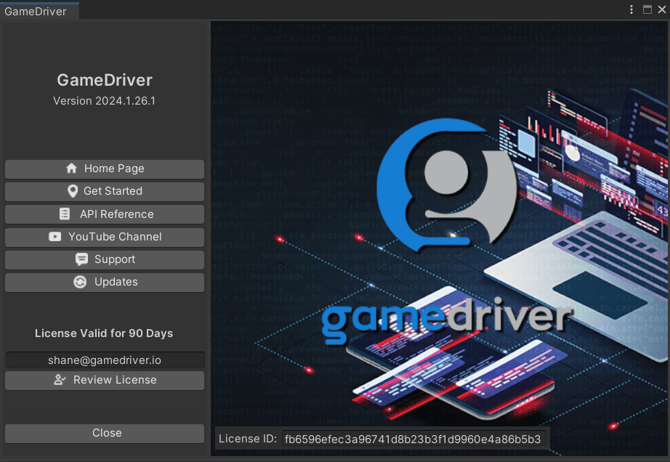The width and height of the screenshot is (670, 462).
Task: Click the YouTube play icon
Action: point(55,237)
